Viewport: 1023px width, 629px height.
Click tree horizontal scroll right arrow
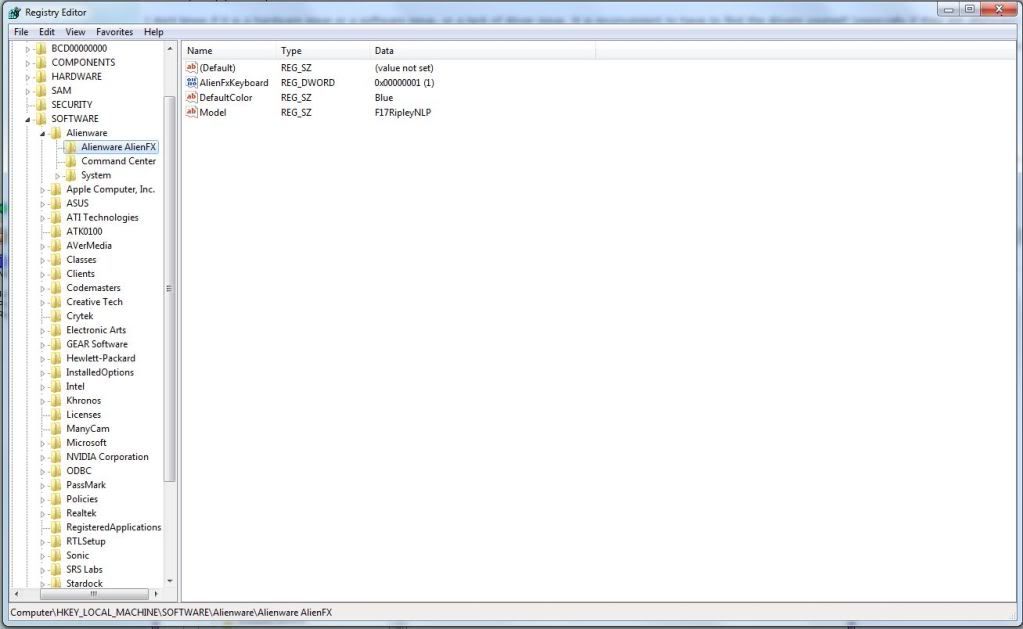coord(156,594)
